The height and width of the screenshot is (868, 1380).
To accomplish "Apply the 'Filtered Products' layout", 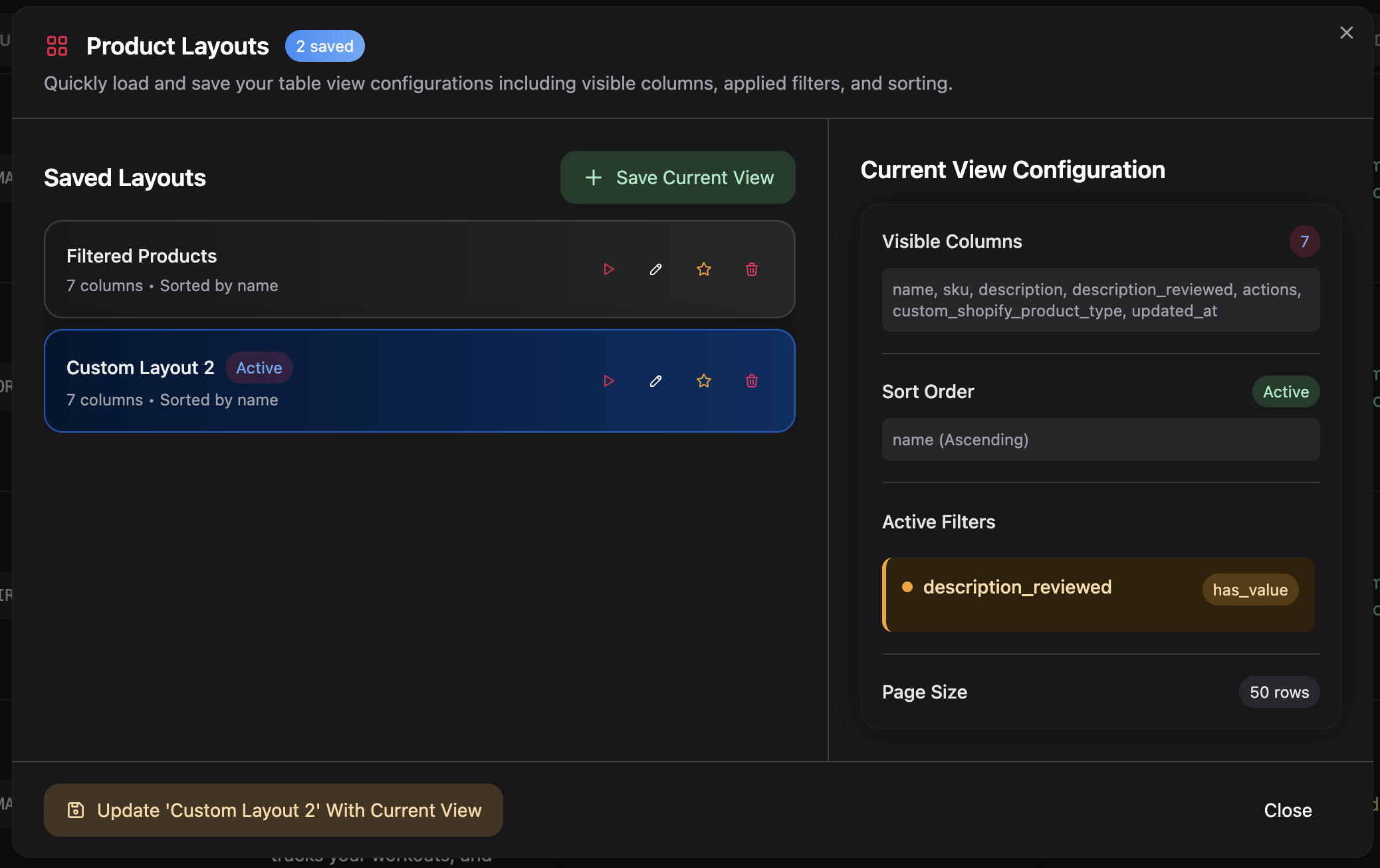I will [608, 270].
